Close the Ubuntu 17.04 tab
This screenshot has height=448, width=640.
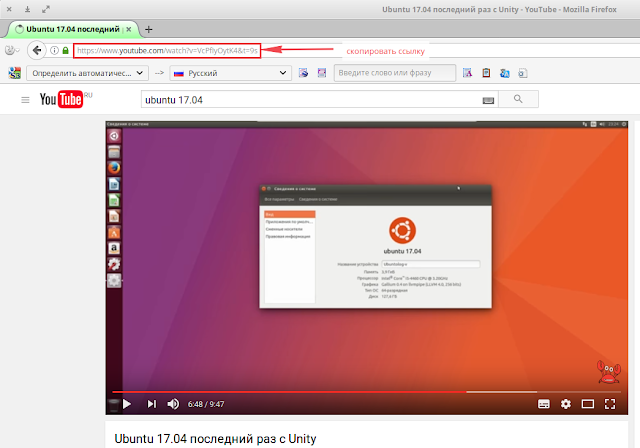(129, 29)
